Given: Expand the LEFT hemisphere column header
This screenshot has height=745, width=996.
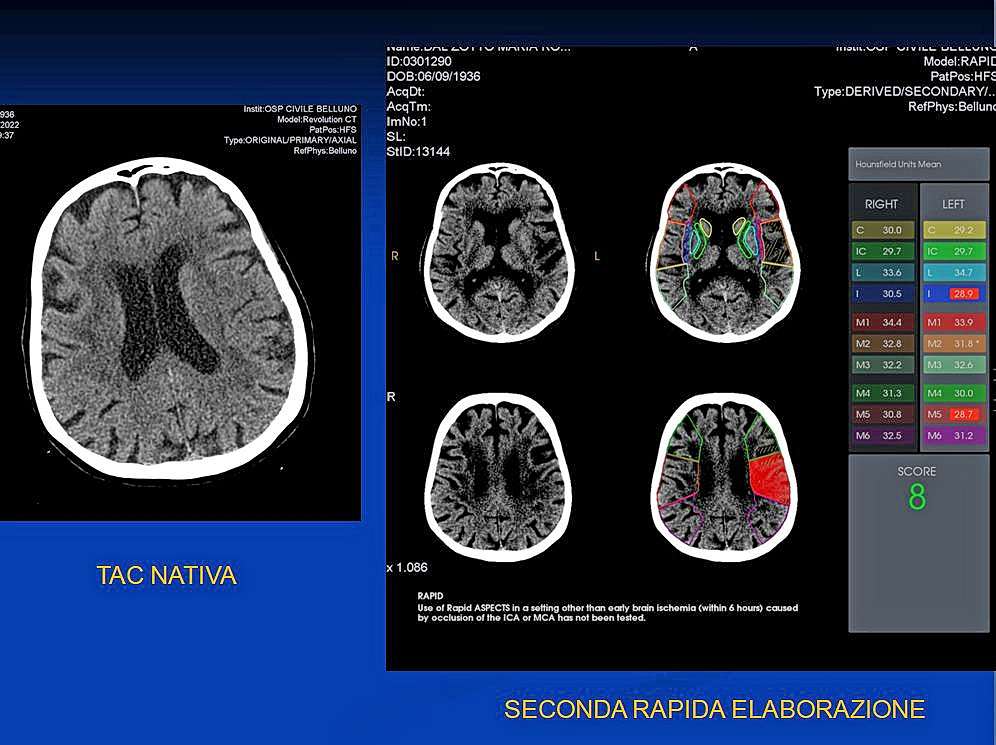Looking at the screenshot, I should point(953,203).
